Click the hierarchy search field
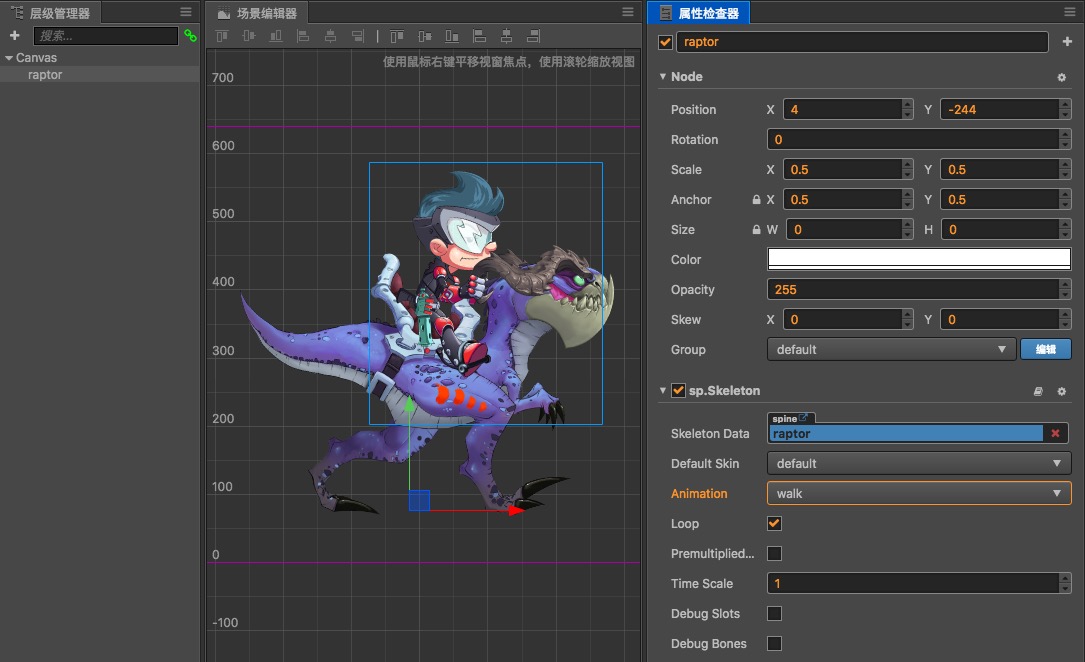This screenshot has height=662, width=1085. (x=105, y=36)
